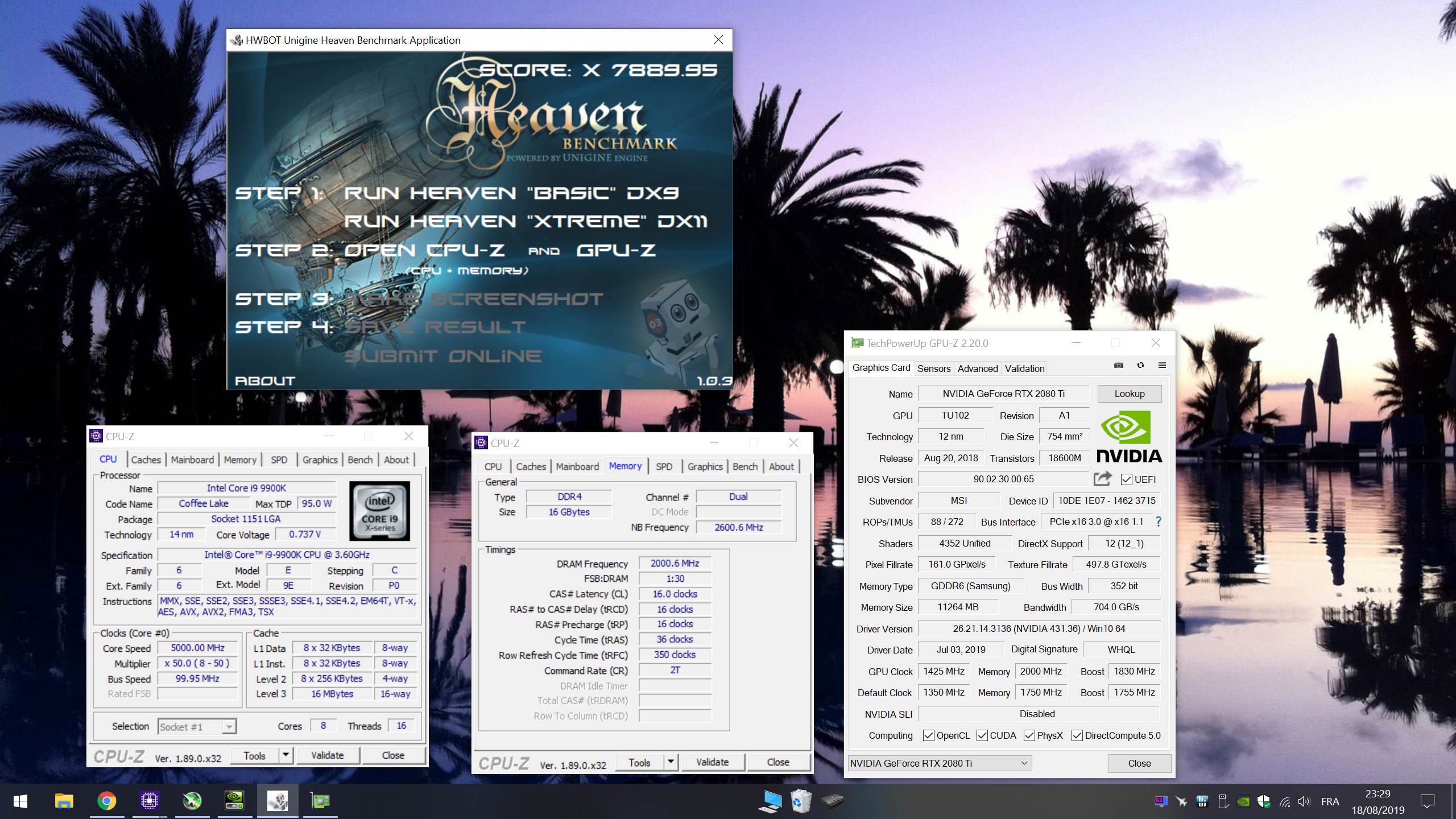Switch to the Advanced tab in GPU-Z
Viewport: 1456px width, 819px height.
point(978,369)
